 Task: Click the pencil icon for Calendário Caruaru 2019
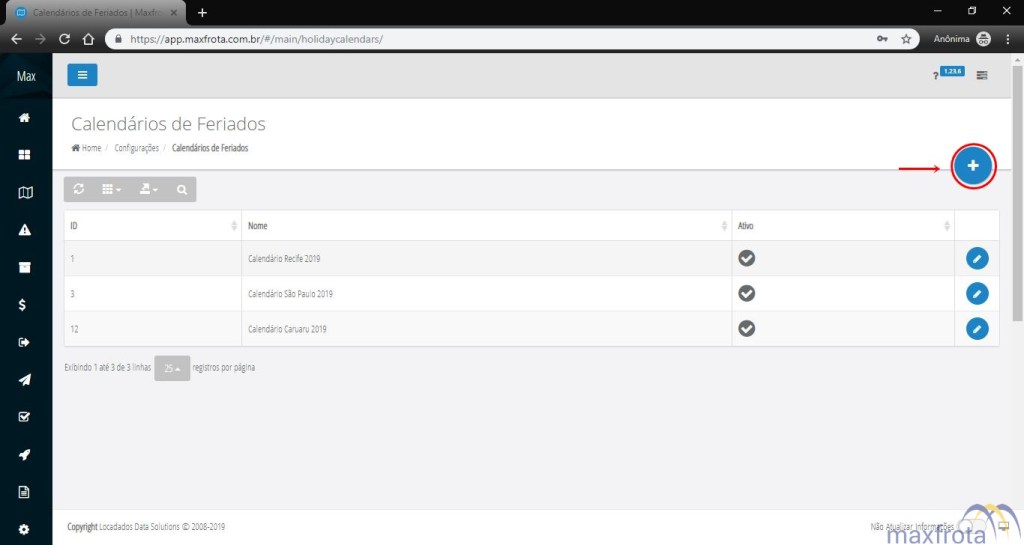click(x=977, y=328)
